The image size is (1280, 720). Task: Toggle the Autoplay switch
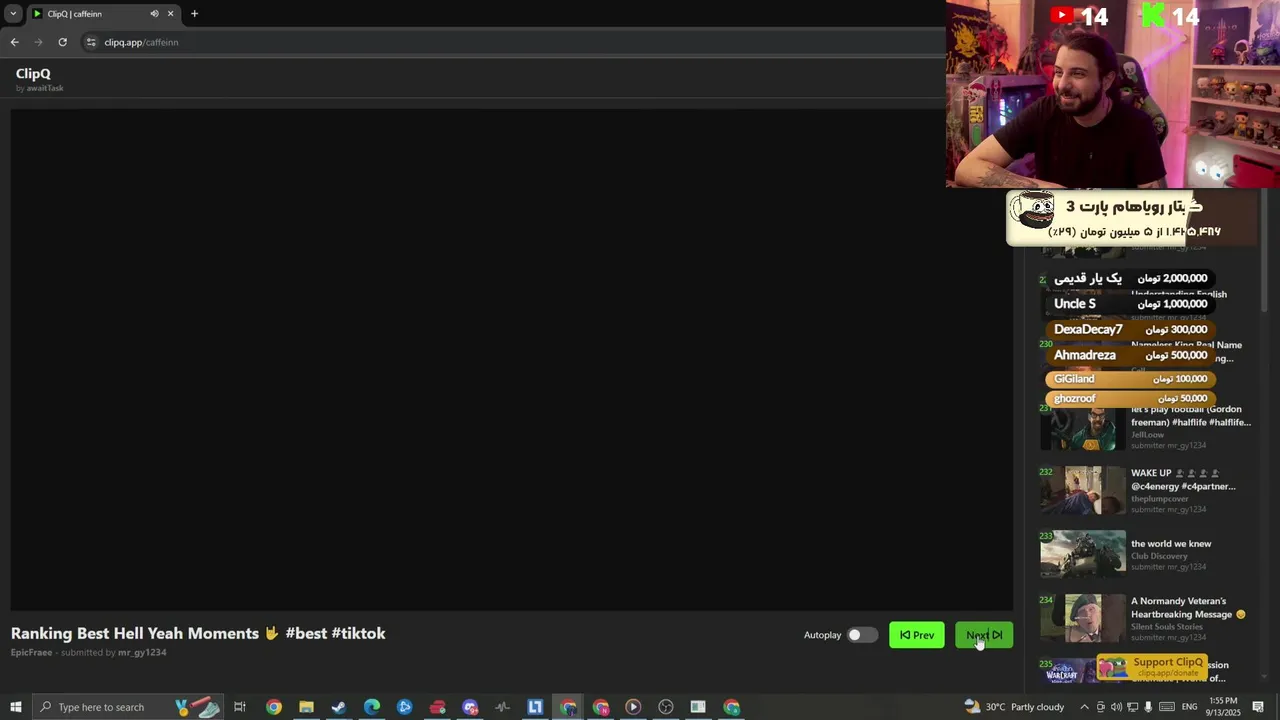(x=861, y=635)
